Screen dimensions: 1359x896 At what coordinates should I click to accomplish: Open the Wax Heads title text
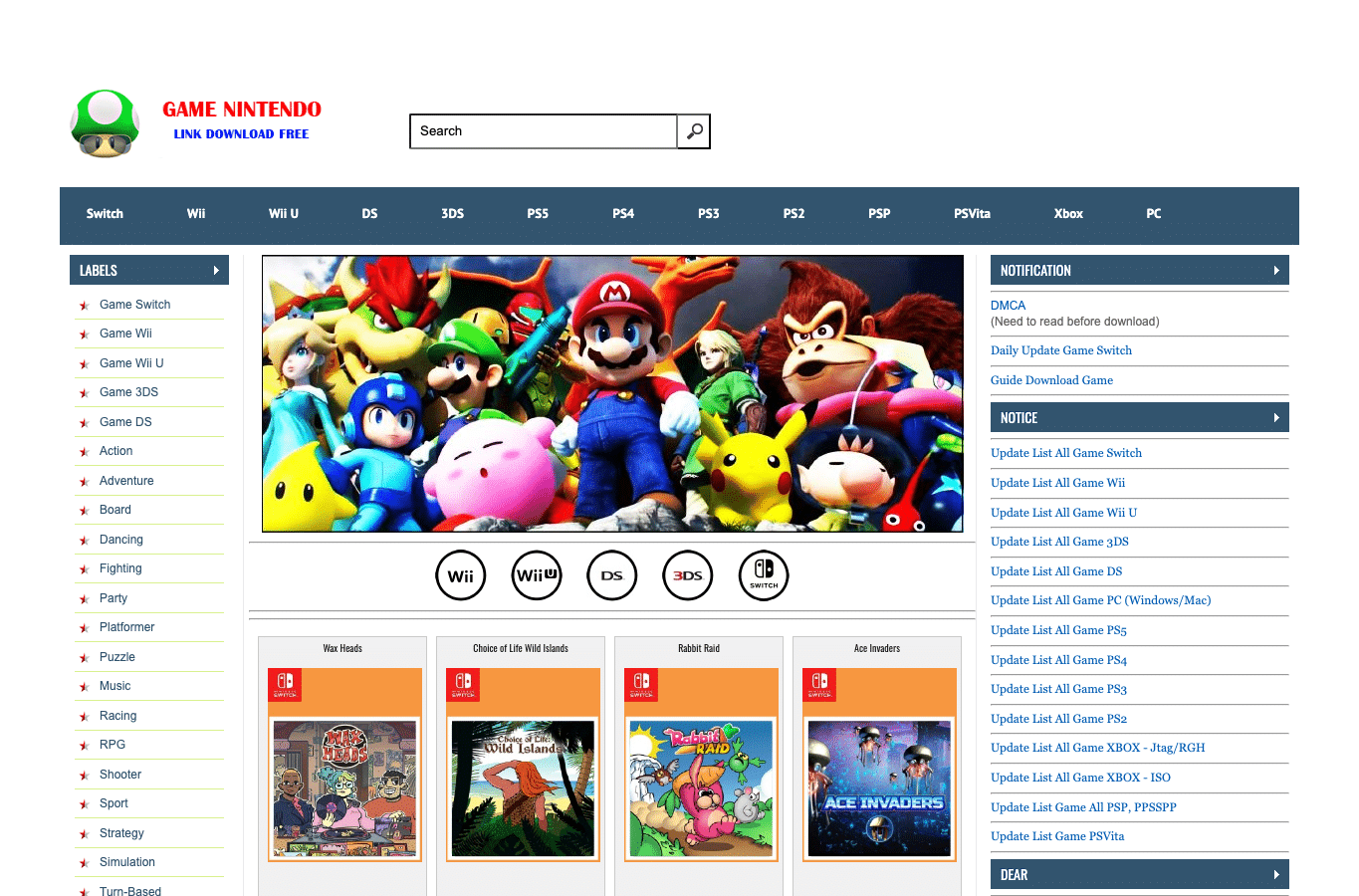pyautogui.click(x=342, y=648)
